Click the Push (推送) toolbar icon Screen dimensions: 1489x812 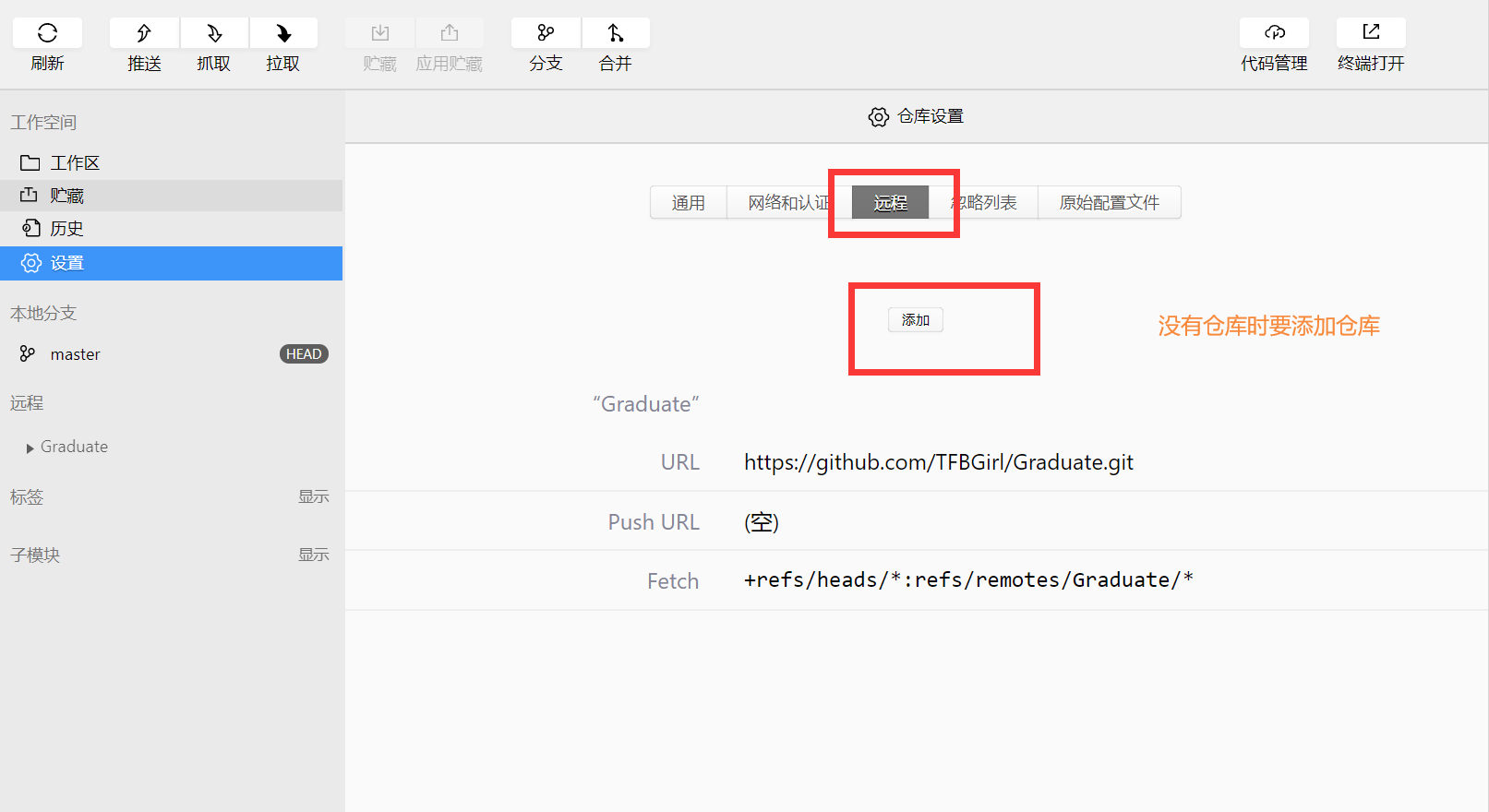[144, 33]
